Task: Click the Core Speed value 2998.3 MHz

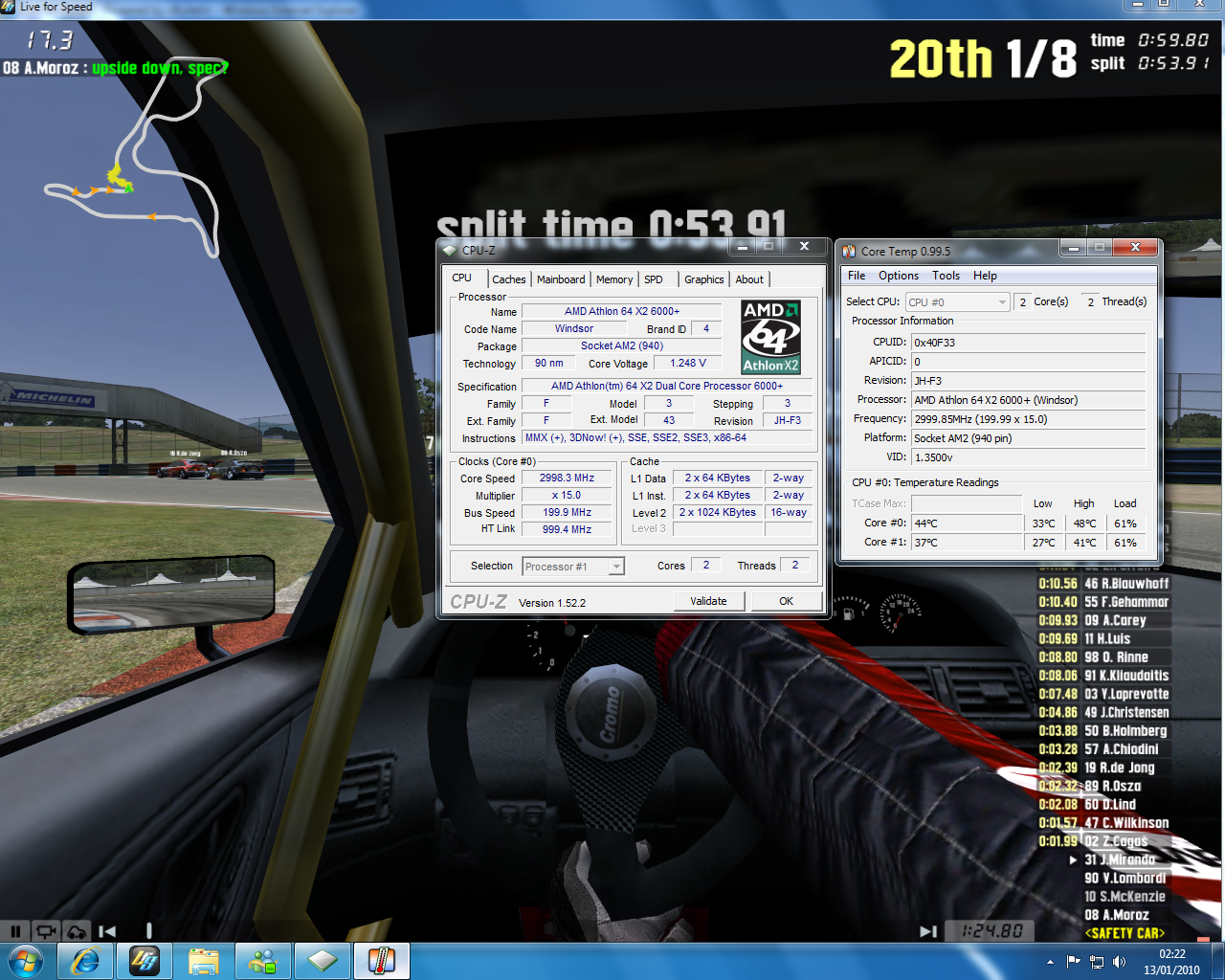Action: point(567,478)
